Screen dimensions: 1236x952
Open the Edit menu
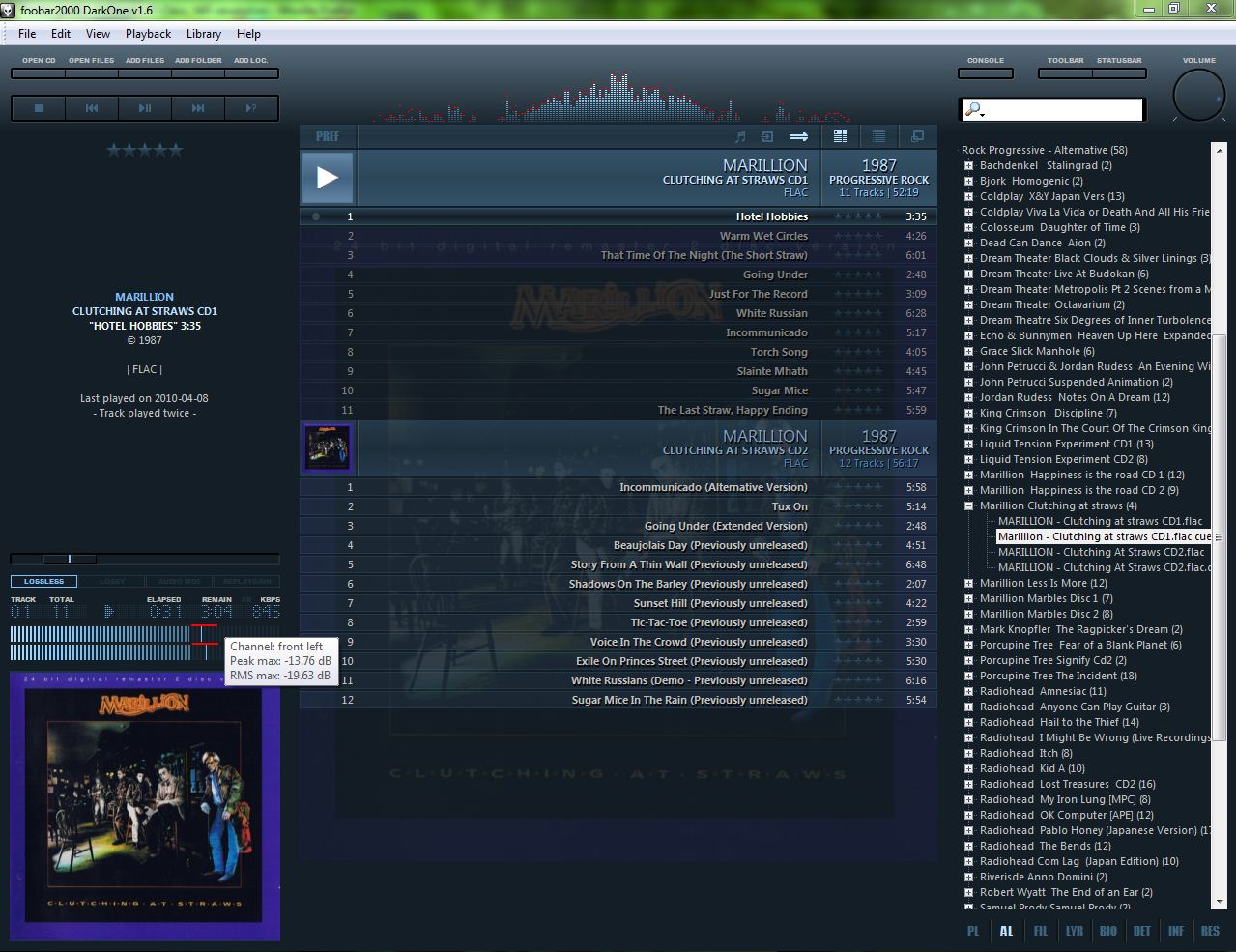[61, 34]
